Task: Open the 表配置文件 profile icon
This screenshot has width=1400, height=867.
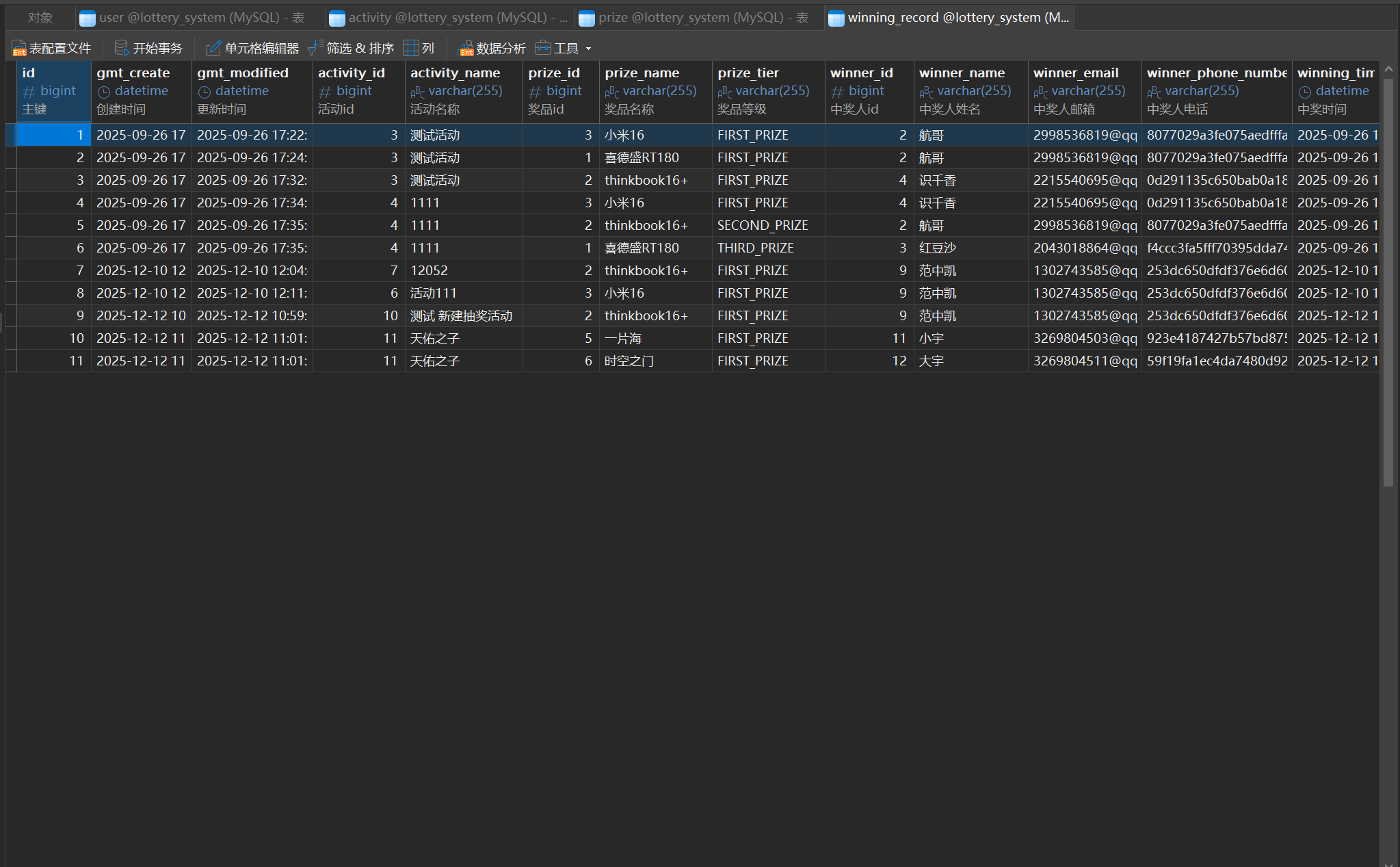Action: pos(19,48)
